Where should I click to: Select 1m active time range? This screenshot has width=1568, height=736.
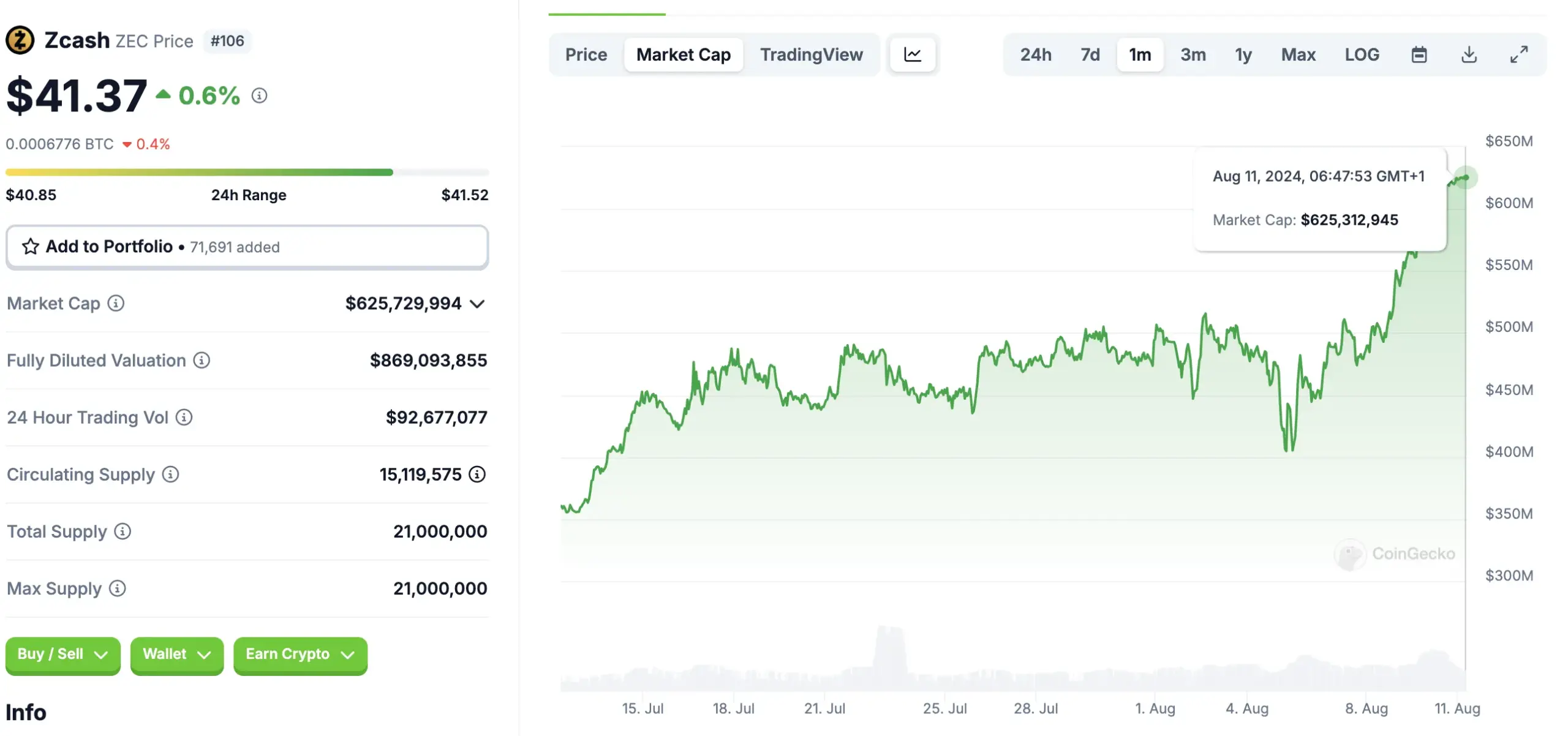click(1140, 54)
